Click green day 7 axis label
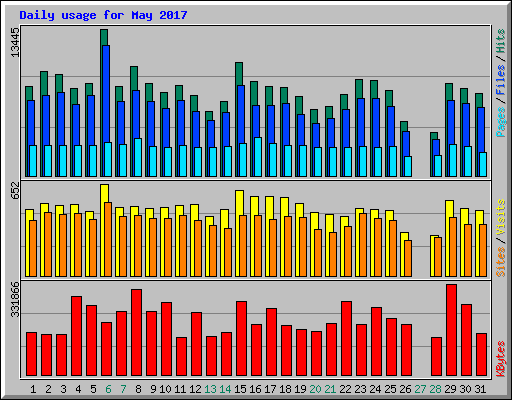This screenshot has width=512, height=400. (x=123, y=389)
